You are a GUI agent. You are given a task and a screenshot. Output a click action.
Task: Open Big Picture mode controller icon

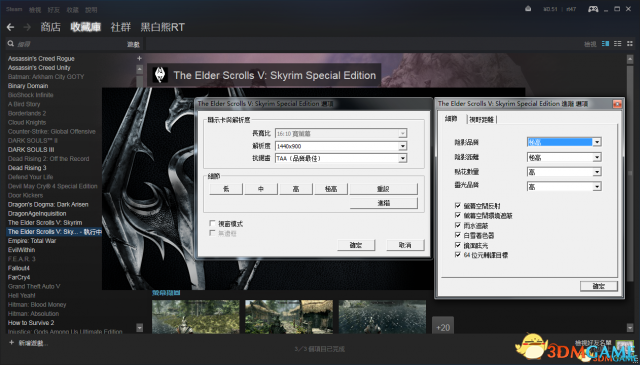tap(593, 9)
